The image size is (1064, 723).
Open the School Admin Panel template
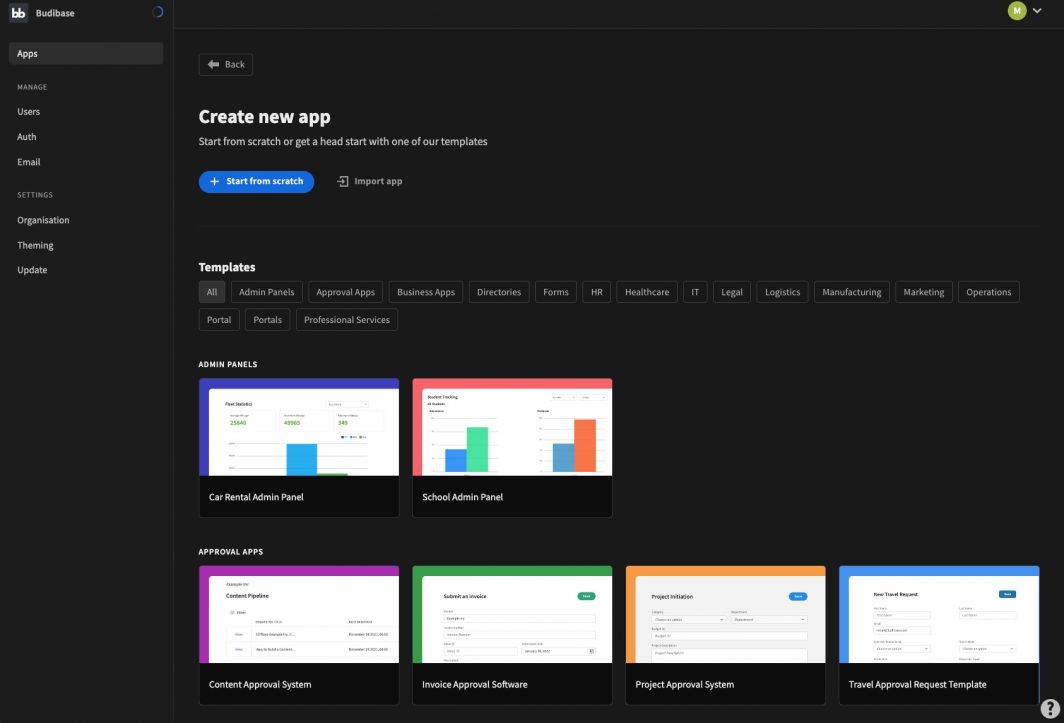point(512,447)
